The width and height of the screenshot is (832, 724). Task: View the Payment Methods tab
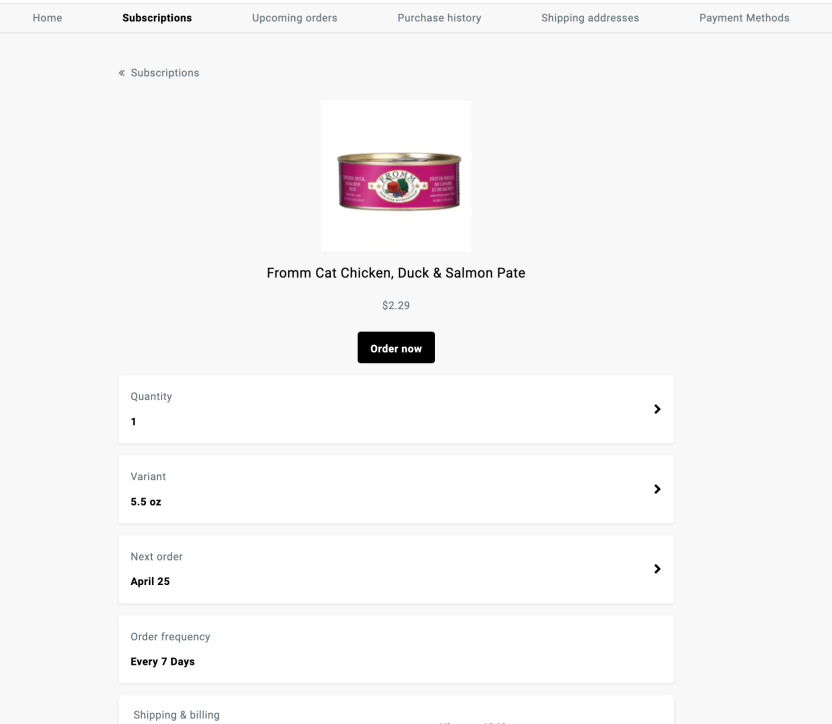(744, 18)
